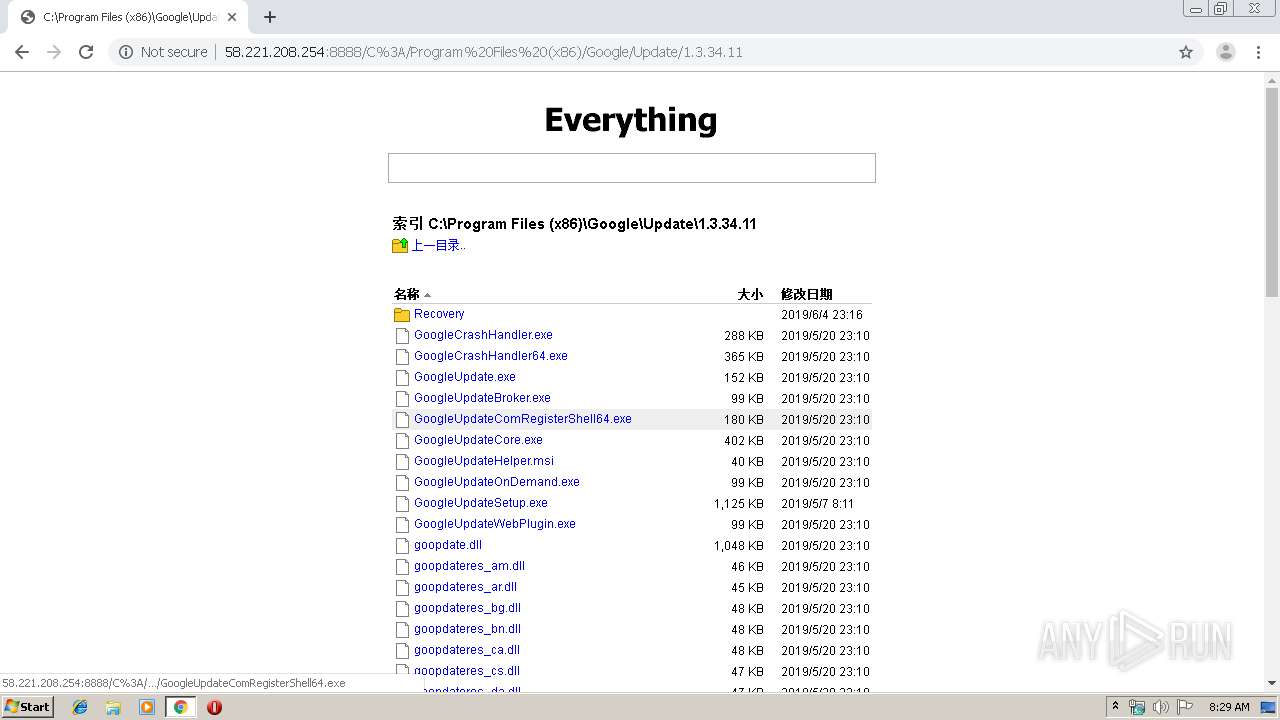
Task: Click the network tray icon
Action: coord(1137,707)
